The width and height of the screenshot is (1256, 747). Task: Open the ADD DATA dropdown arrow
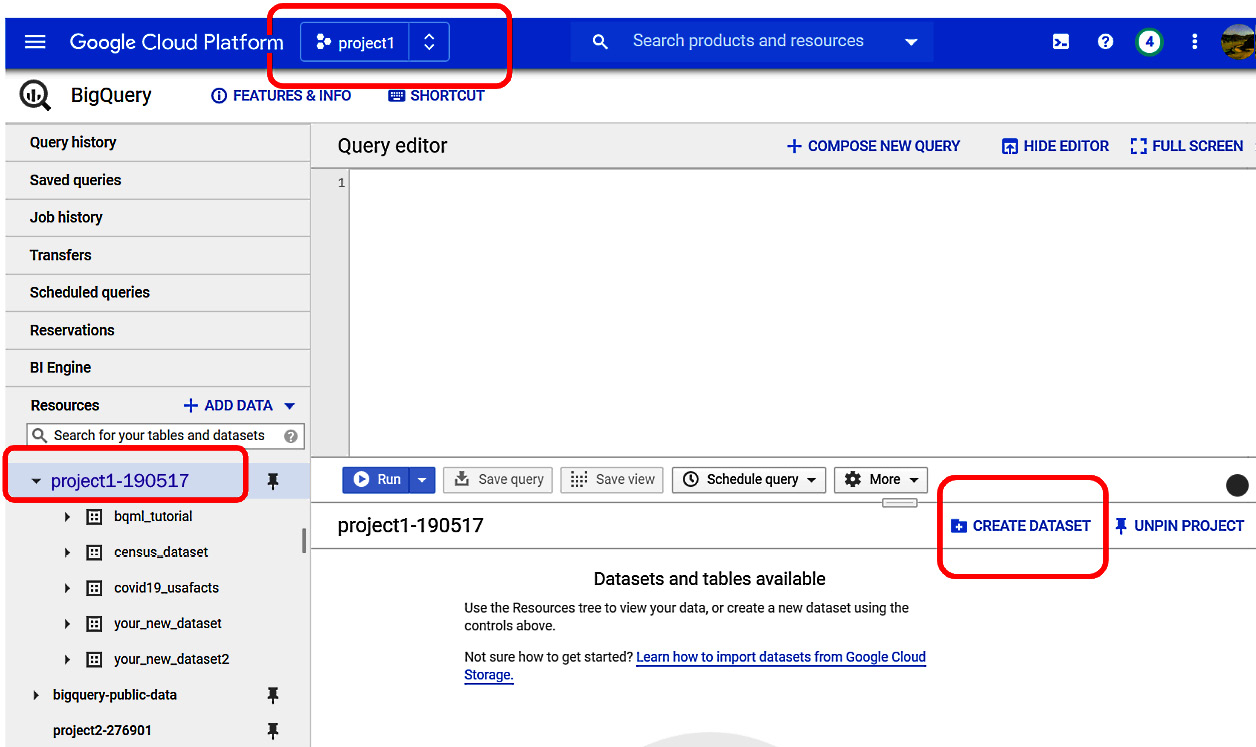tap(290, 406)
